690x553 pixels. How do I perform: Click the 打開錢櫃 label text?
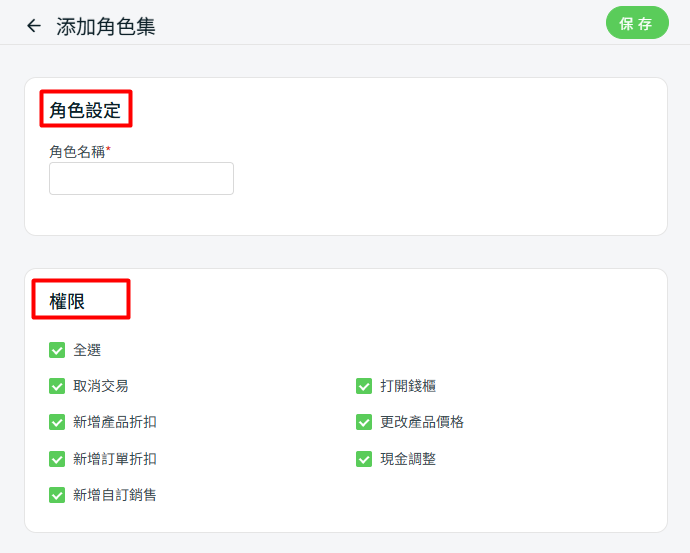point(408,386)
